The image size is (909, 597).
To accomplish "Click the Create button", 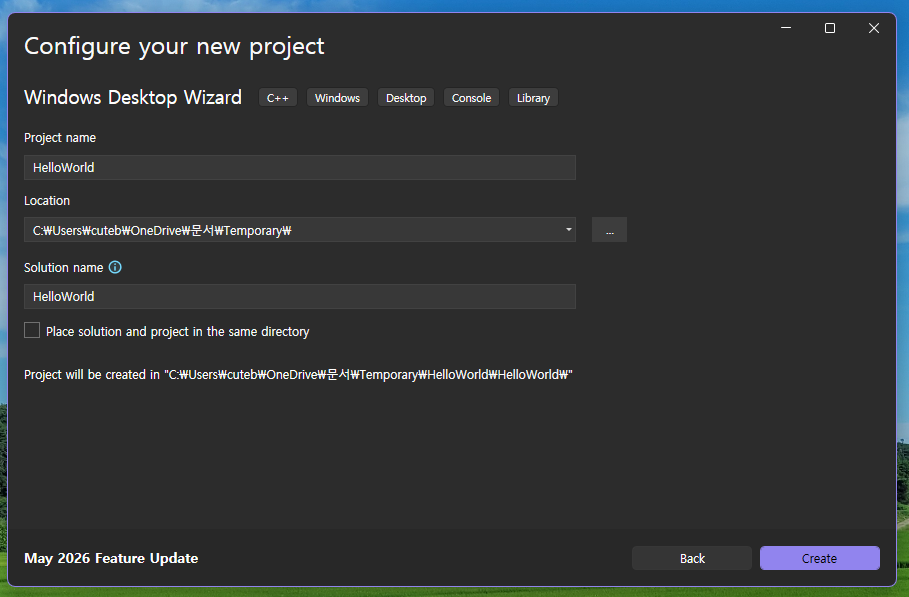I will pos(820,558).
